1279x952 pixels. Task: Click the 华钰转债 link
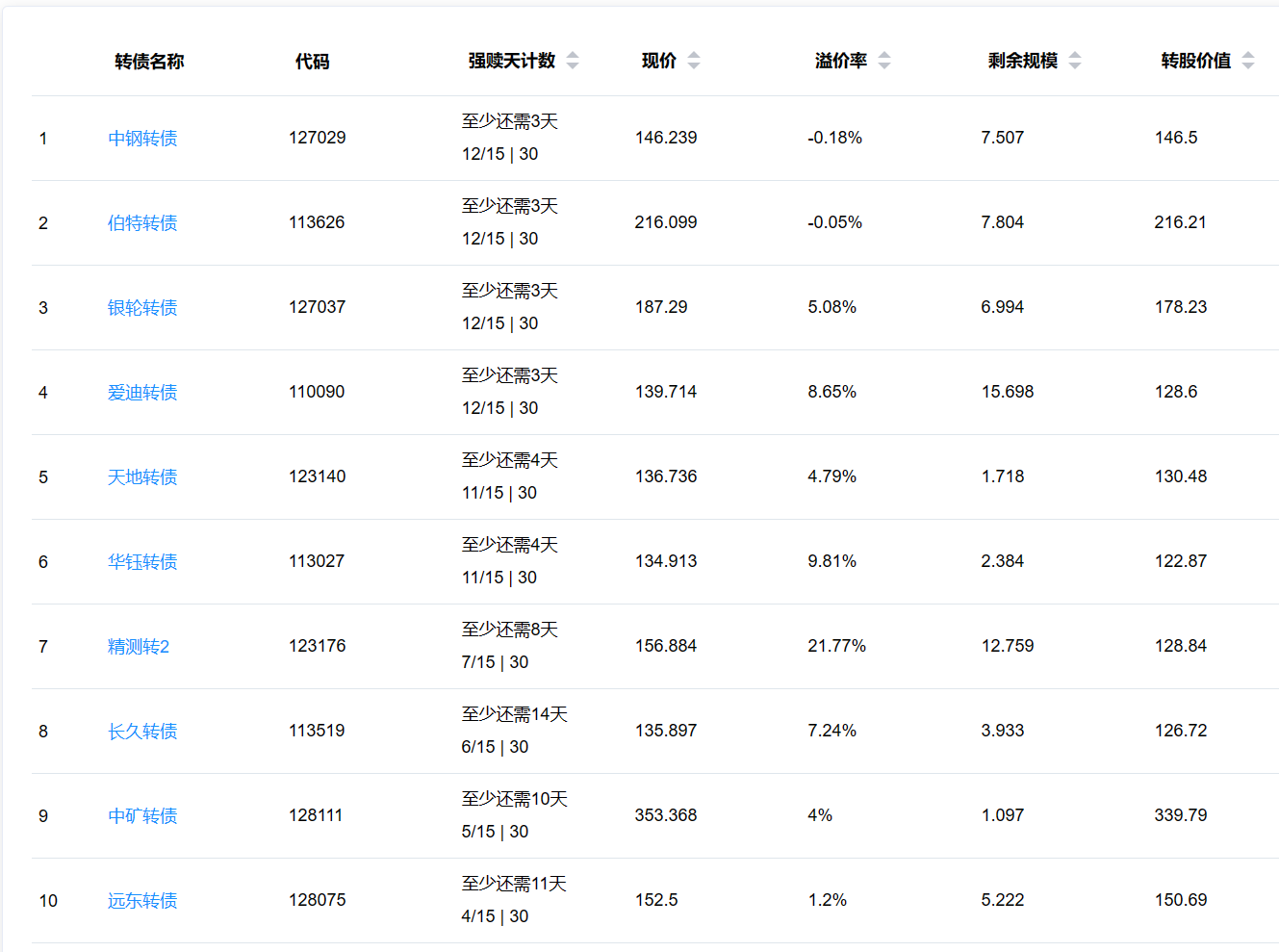pos(142,562)
